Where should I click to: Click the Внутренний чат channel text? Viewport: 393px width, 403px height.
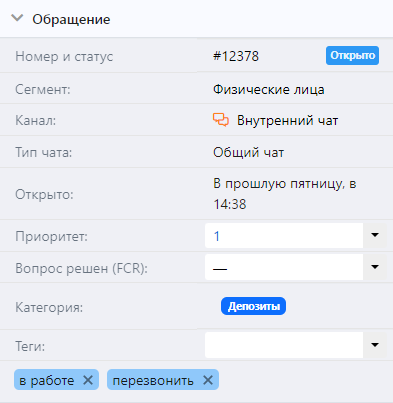coord(287,121)
